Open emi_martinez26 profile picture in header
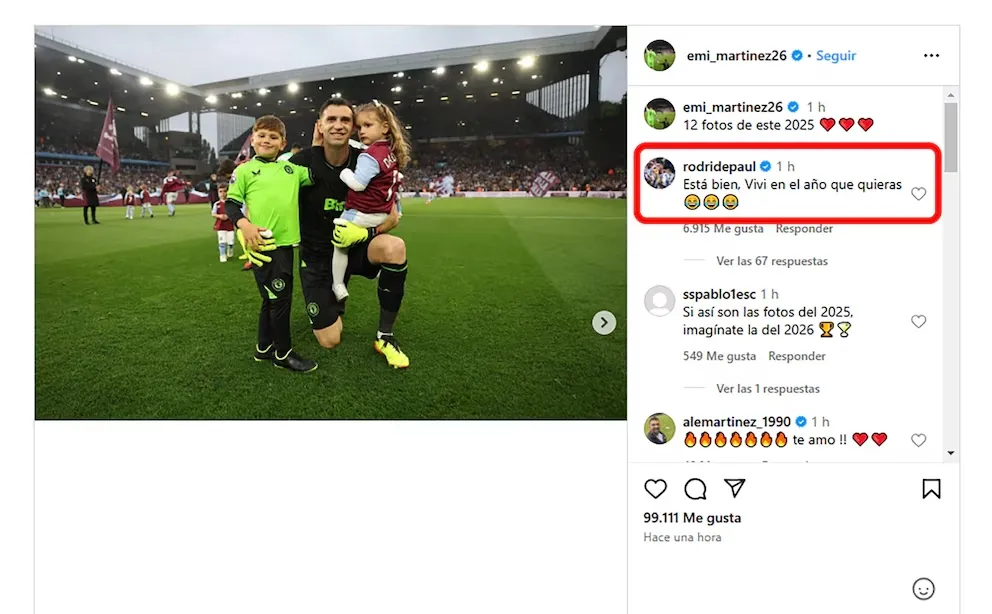This screenshot has width=992, height=614. point(660,56)
